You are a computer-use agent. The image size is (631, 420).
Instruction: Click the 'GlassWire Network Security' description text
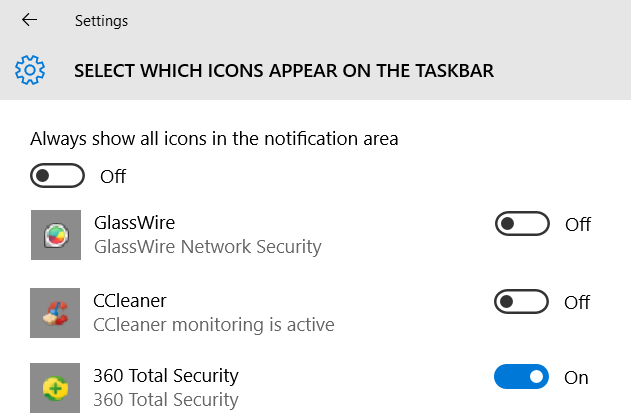[x=207, y=246]
